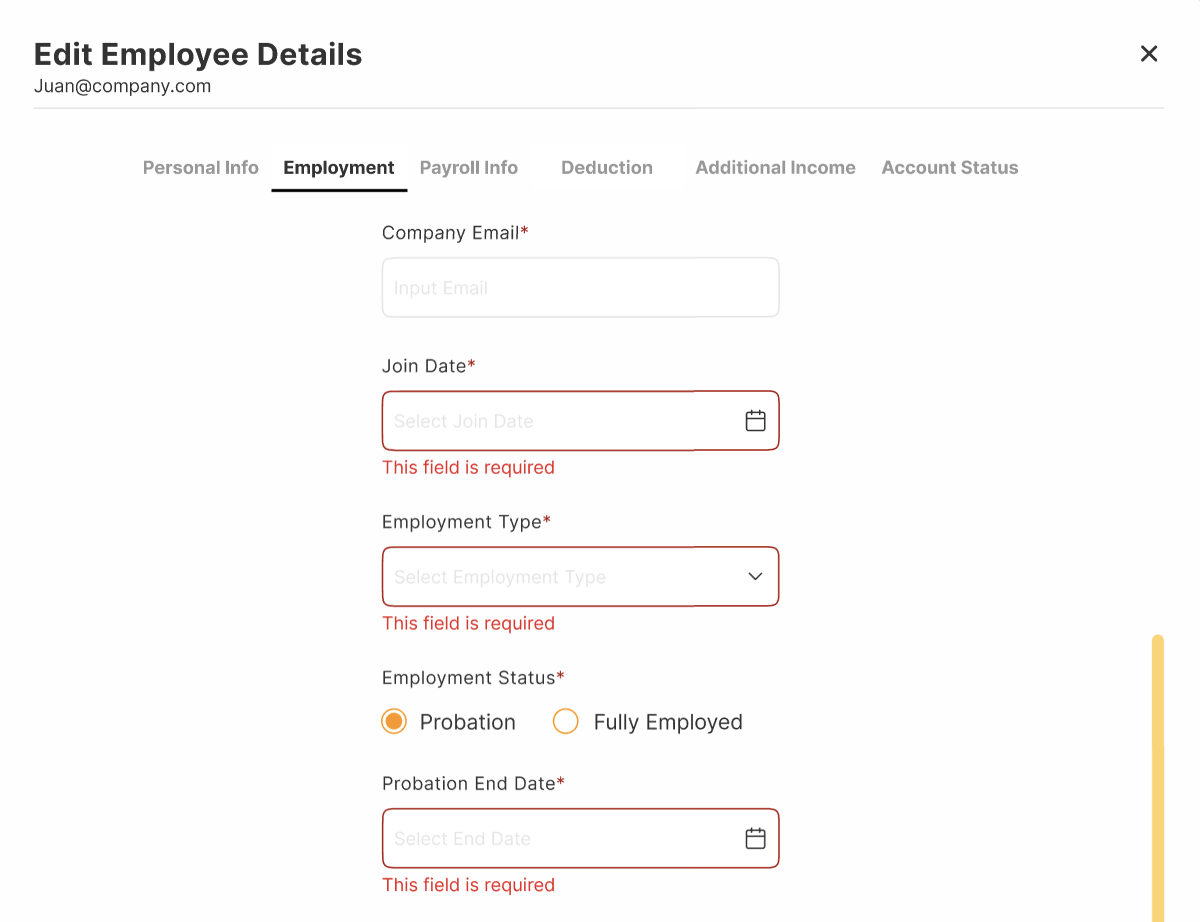Open the Join Date calendar picker
The image size is (1200, 922).
(755, 420)
